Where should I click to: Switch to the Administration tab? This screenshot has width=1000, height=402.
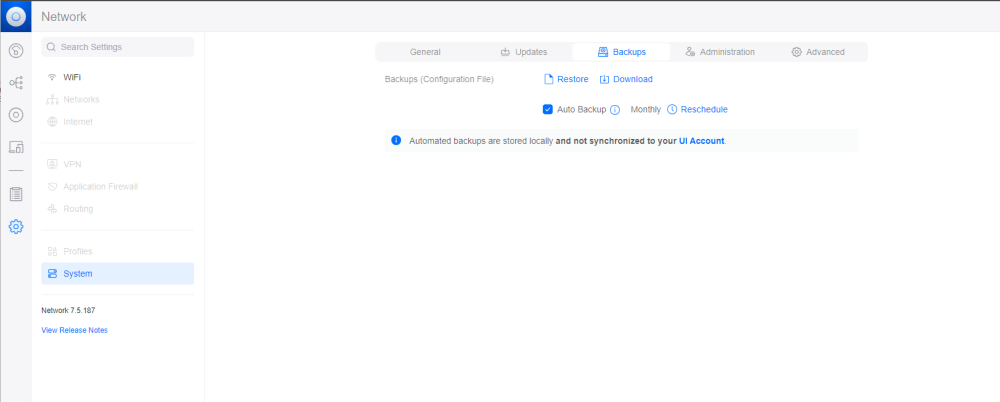(720, 52)
